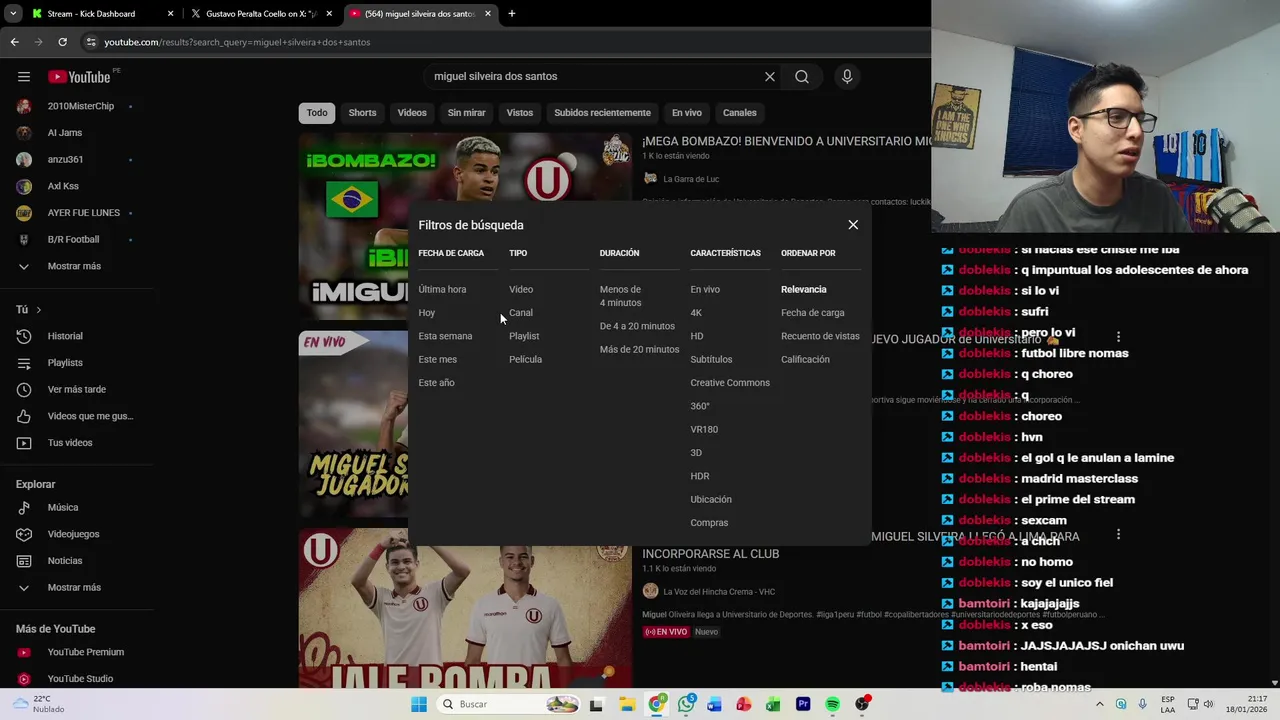Open the YouTube hamburger guide menu
The height and width of the screenshot is (720, 1280).
tap(24, 77)
